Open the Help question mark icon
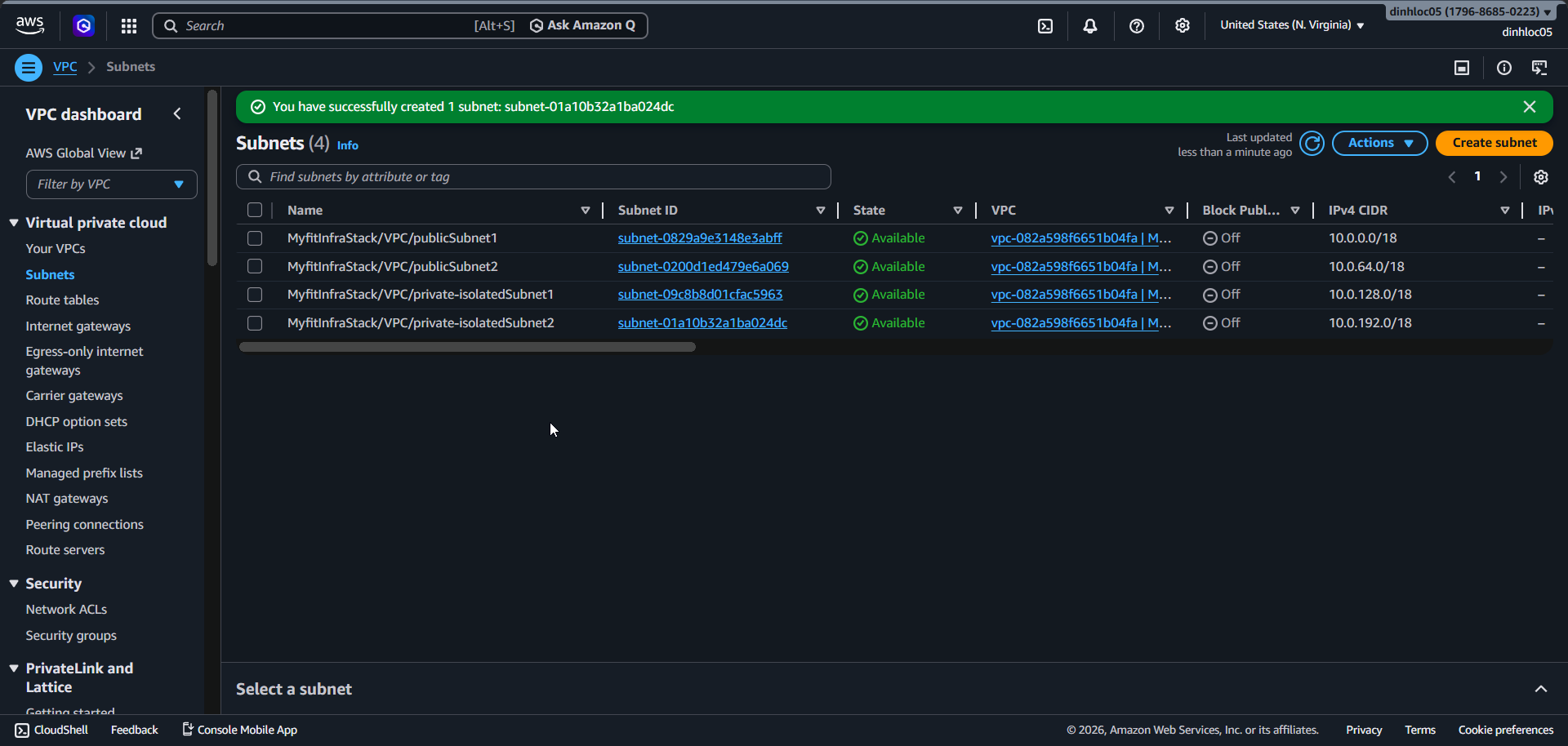 tap(1136, 25)
